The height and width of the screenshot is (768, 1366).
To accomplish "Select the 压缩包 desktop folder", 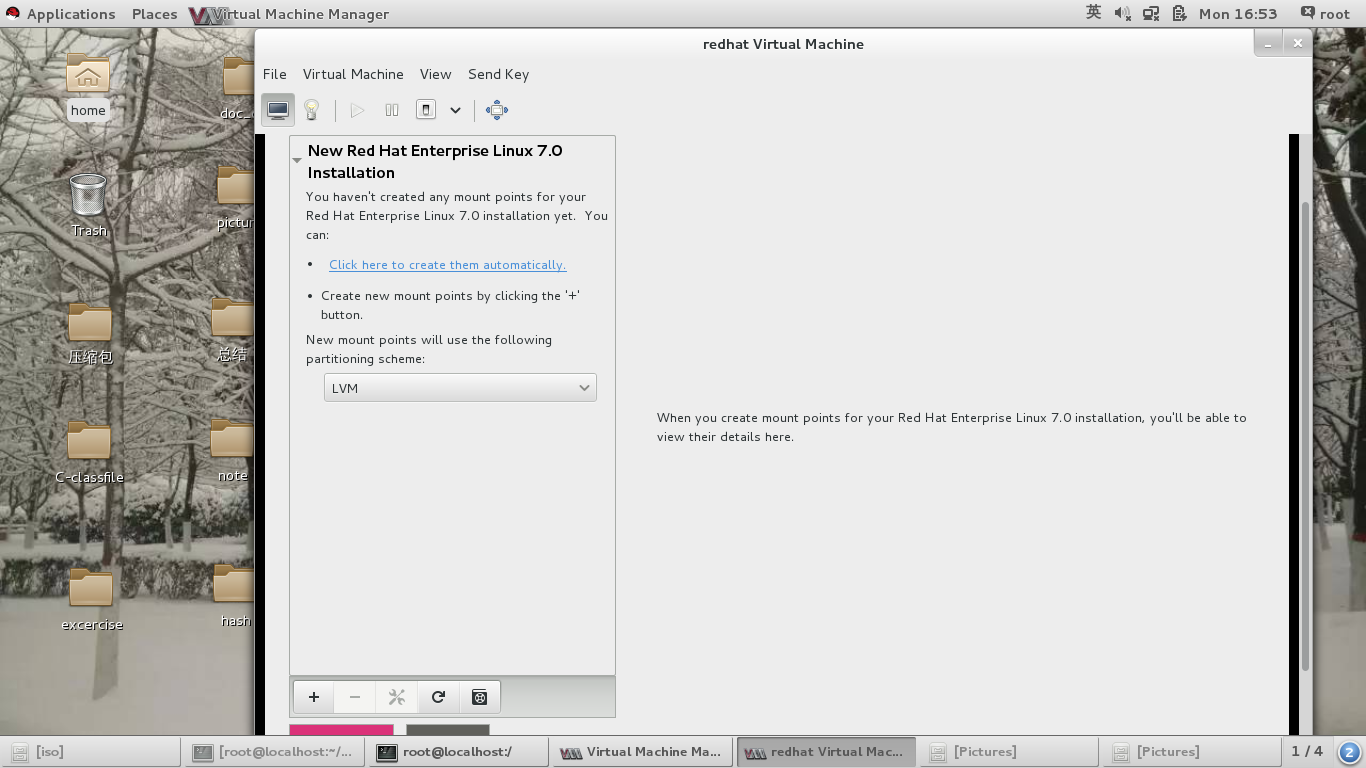I will click(89, 334).
